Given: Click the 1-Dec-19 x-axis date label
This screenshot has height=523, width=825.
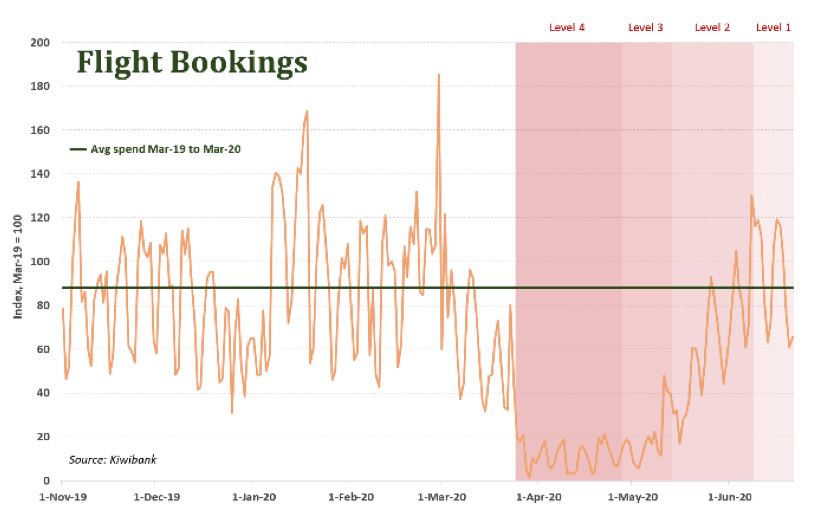Looking at the screenshot, I should (157, 496).
